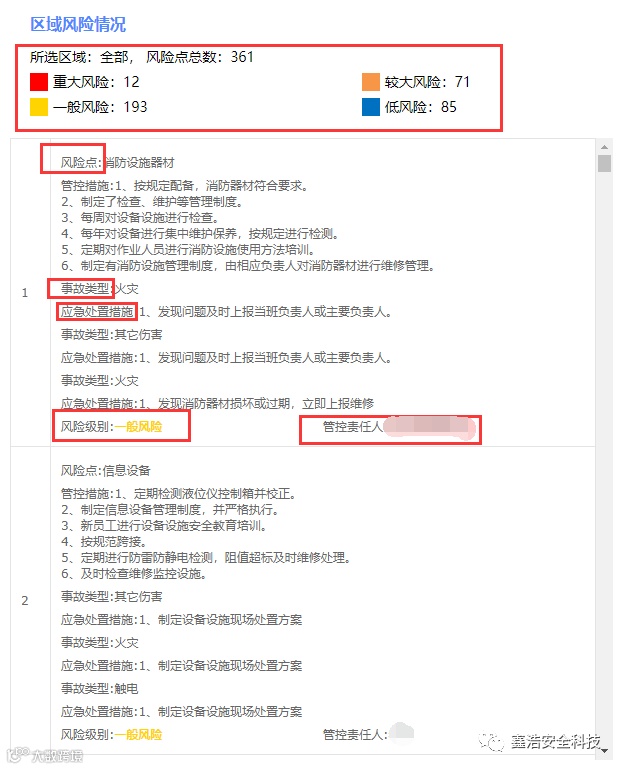This screenshot has height=769, width=620.
Task: Select the 较大风险: 71 label
Action: pyautogui.click(x=427, y=82)
